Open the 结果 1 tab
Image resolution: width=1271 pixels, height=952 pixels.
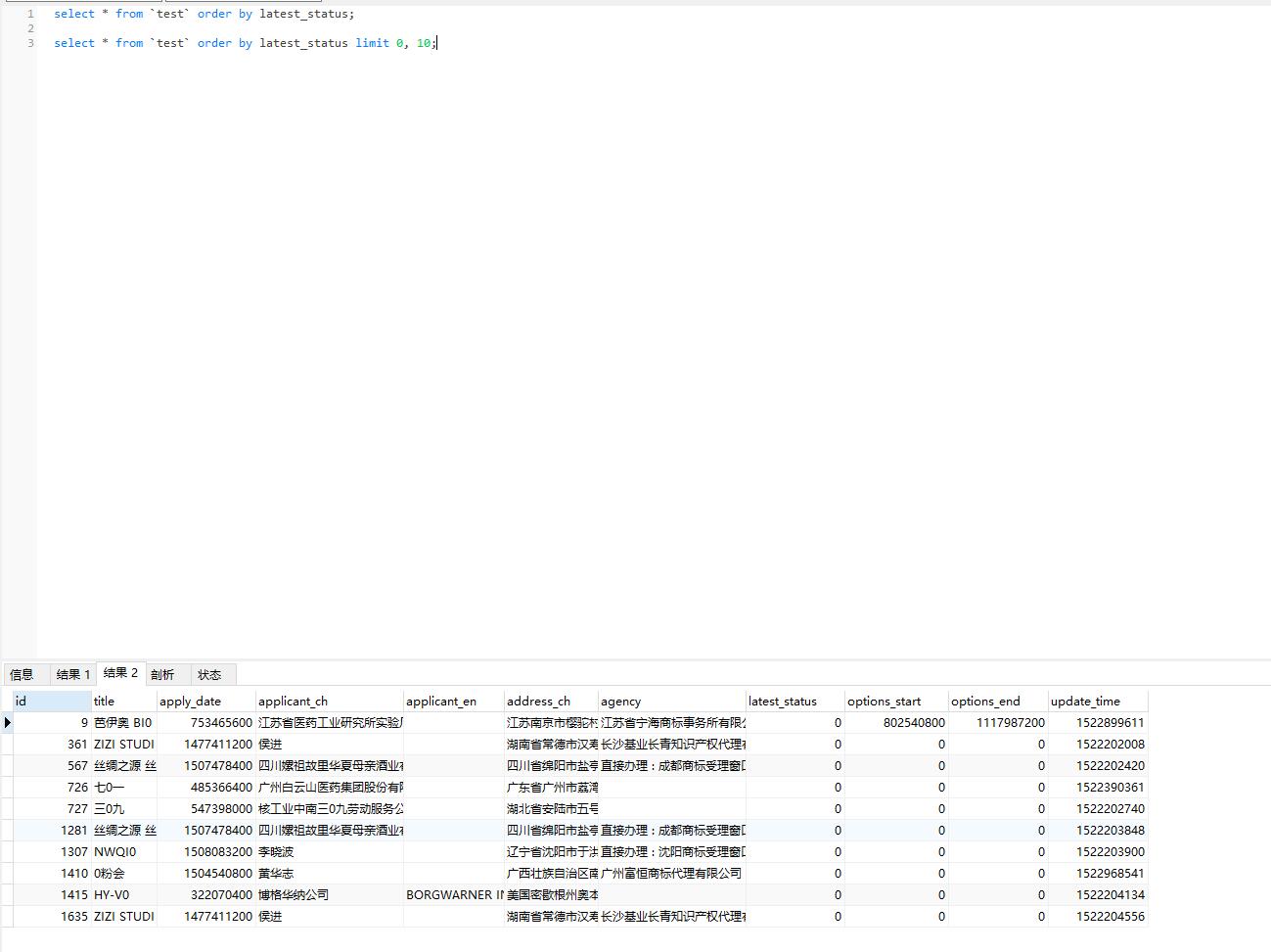(x=73, y=674)
